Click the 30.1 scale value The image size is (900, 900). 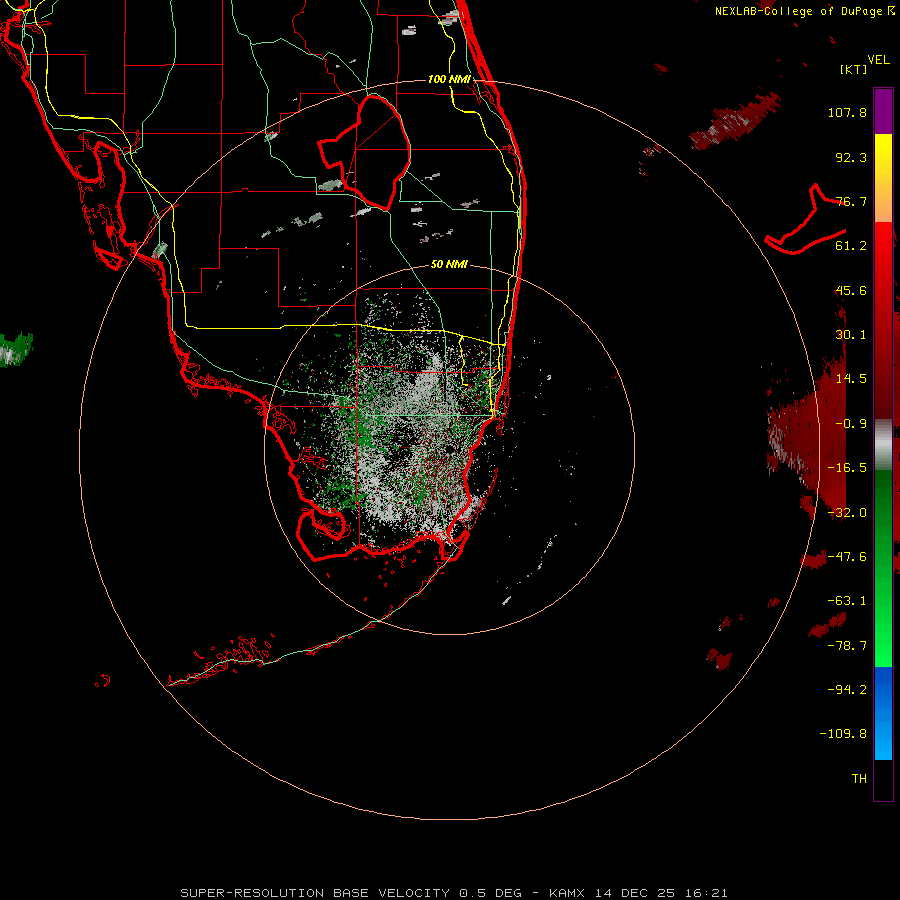pyautogui.click(x=851, y=335)
